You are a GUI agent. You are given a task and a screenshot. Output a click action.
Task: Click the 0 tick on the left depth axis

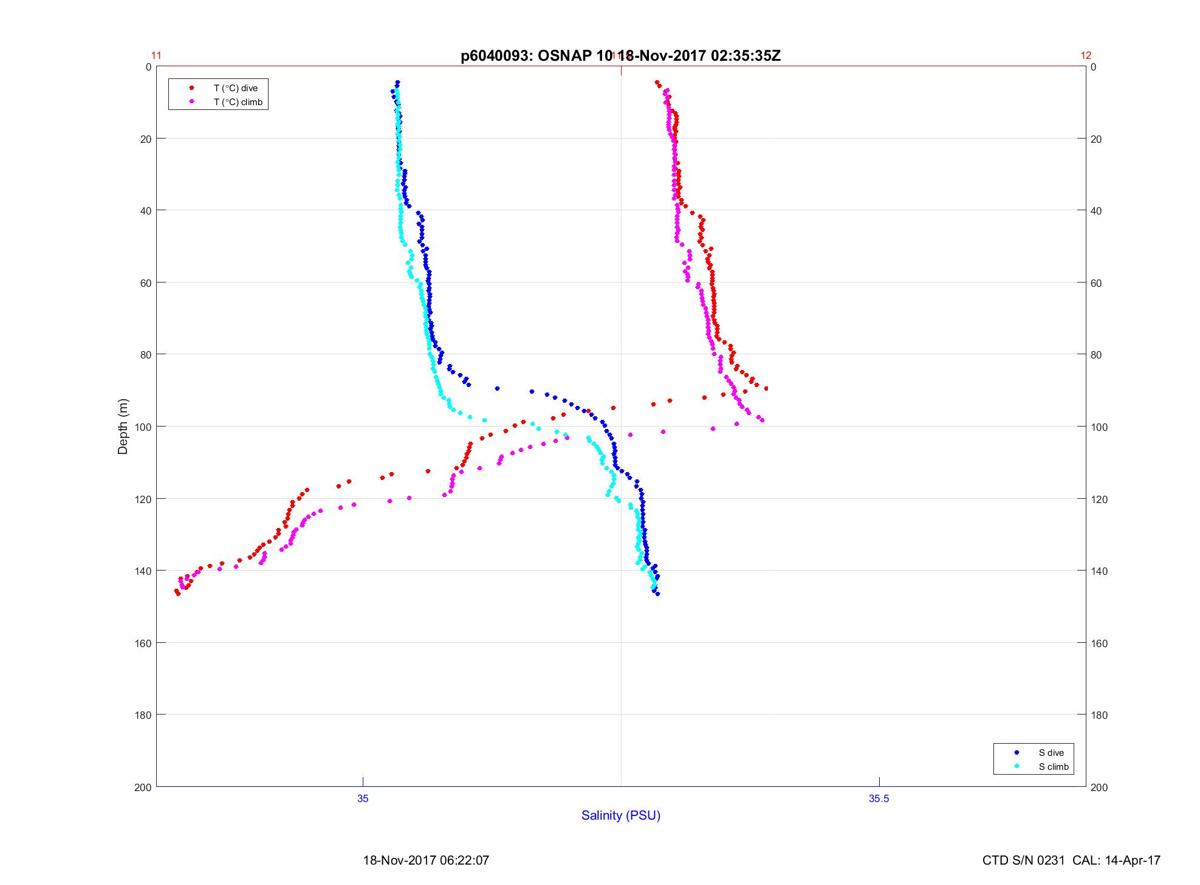coord(148,67)
